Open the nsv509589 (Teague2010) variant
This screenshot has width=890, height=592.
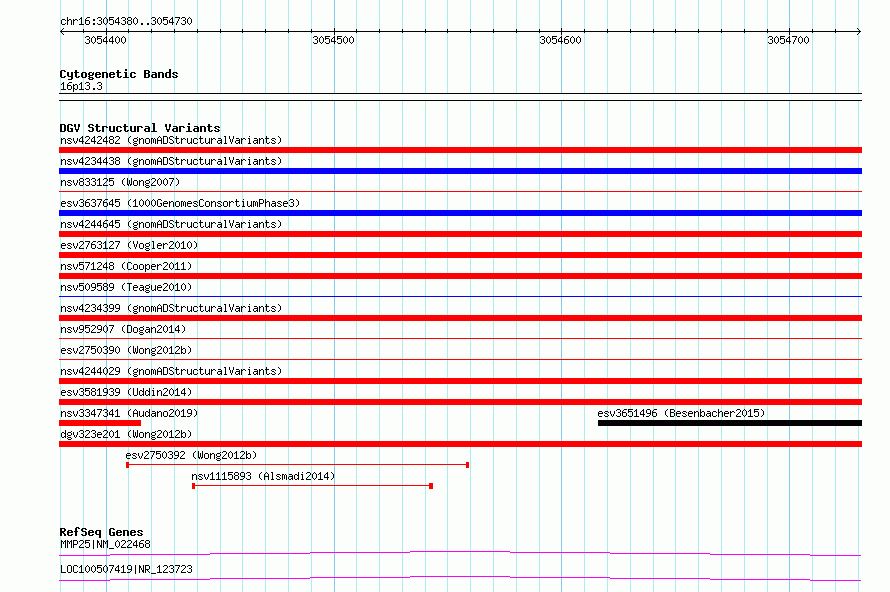coord(126,287)
